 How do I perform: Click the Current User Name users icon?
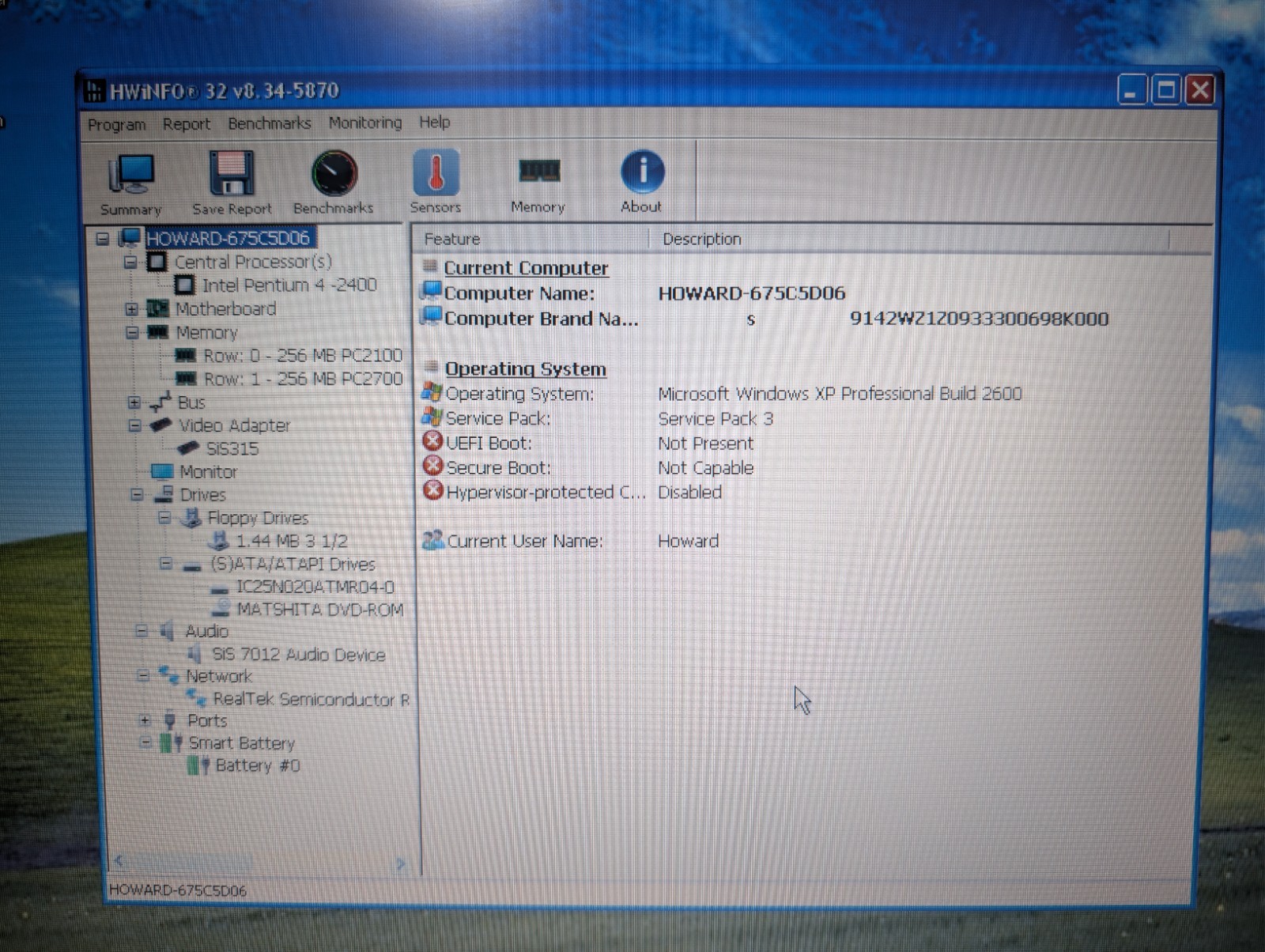pyautogui.click(x=433, y=540)
